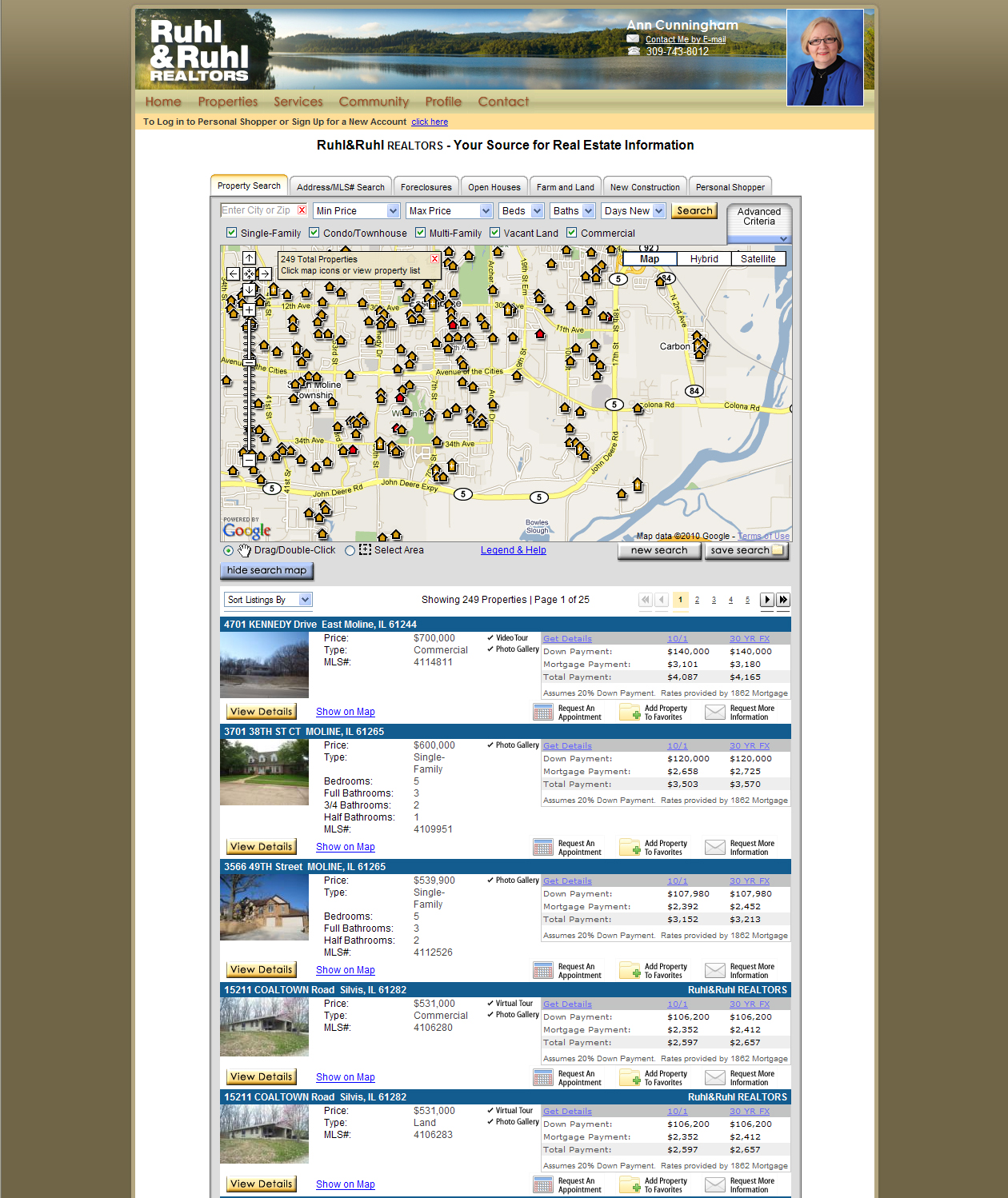Click the Ruhl & Ruhl Realtors logo

(199, 52)
